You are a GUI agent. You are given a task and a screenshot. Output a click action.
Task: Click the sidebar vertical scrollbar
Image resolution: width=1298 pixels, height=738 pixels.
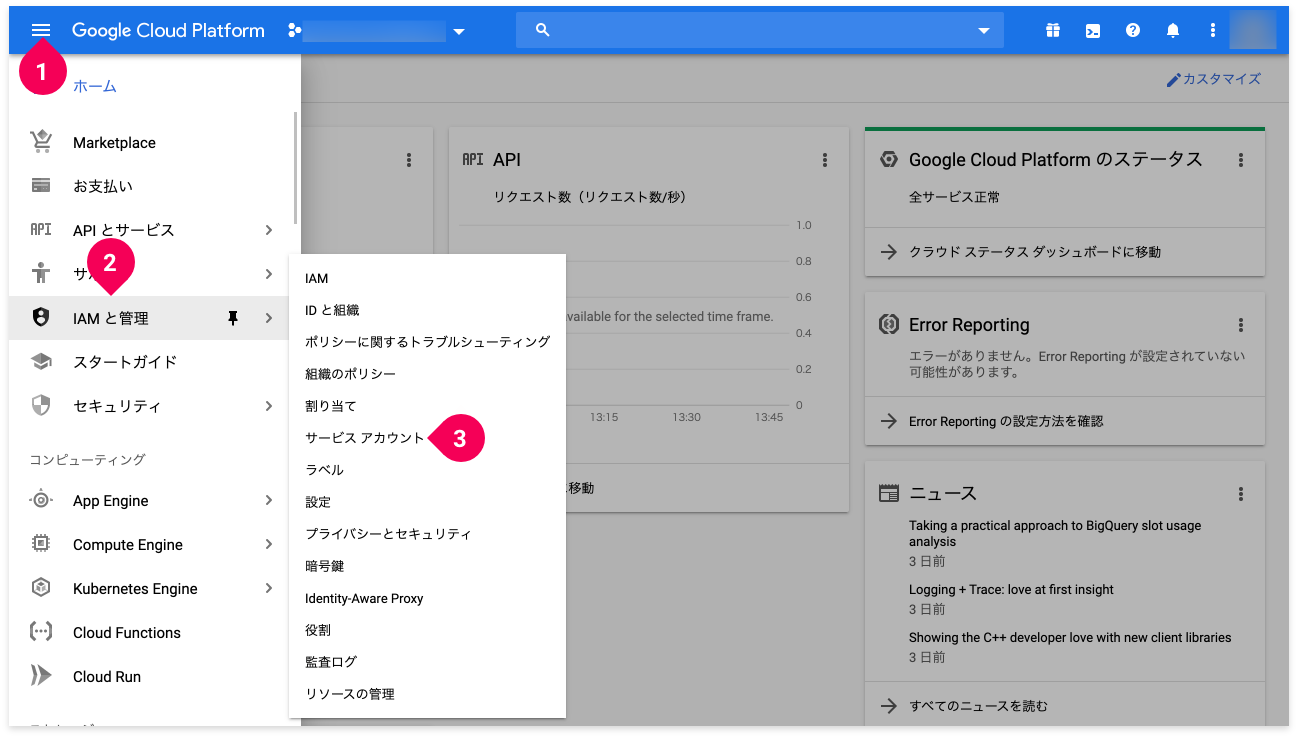coord(295,168)
